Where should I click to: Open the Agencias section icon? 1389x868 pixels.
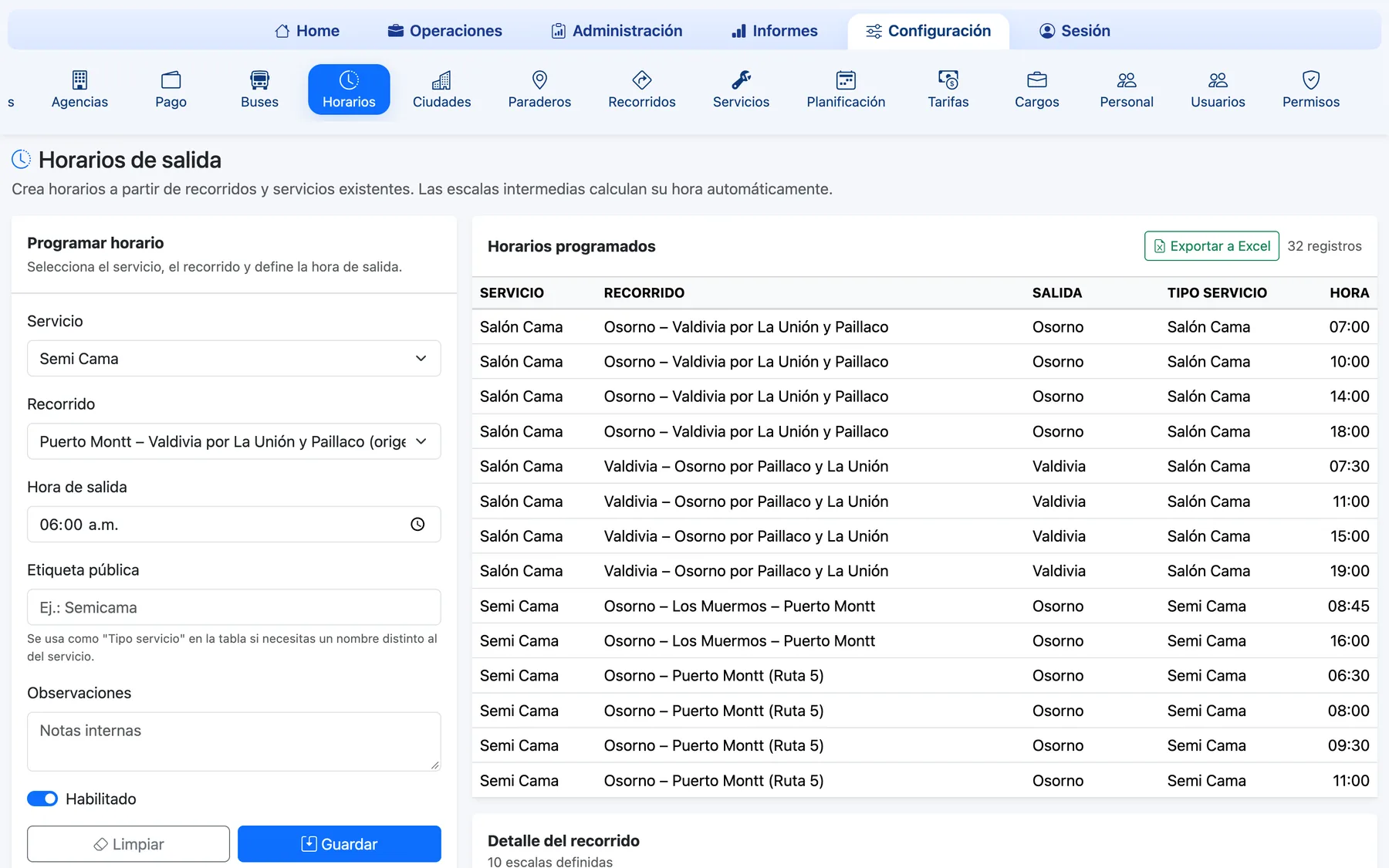click(79, 80)
